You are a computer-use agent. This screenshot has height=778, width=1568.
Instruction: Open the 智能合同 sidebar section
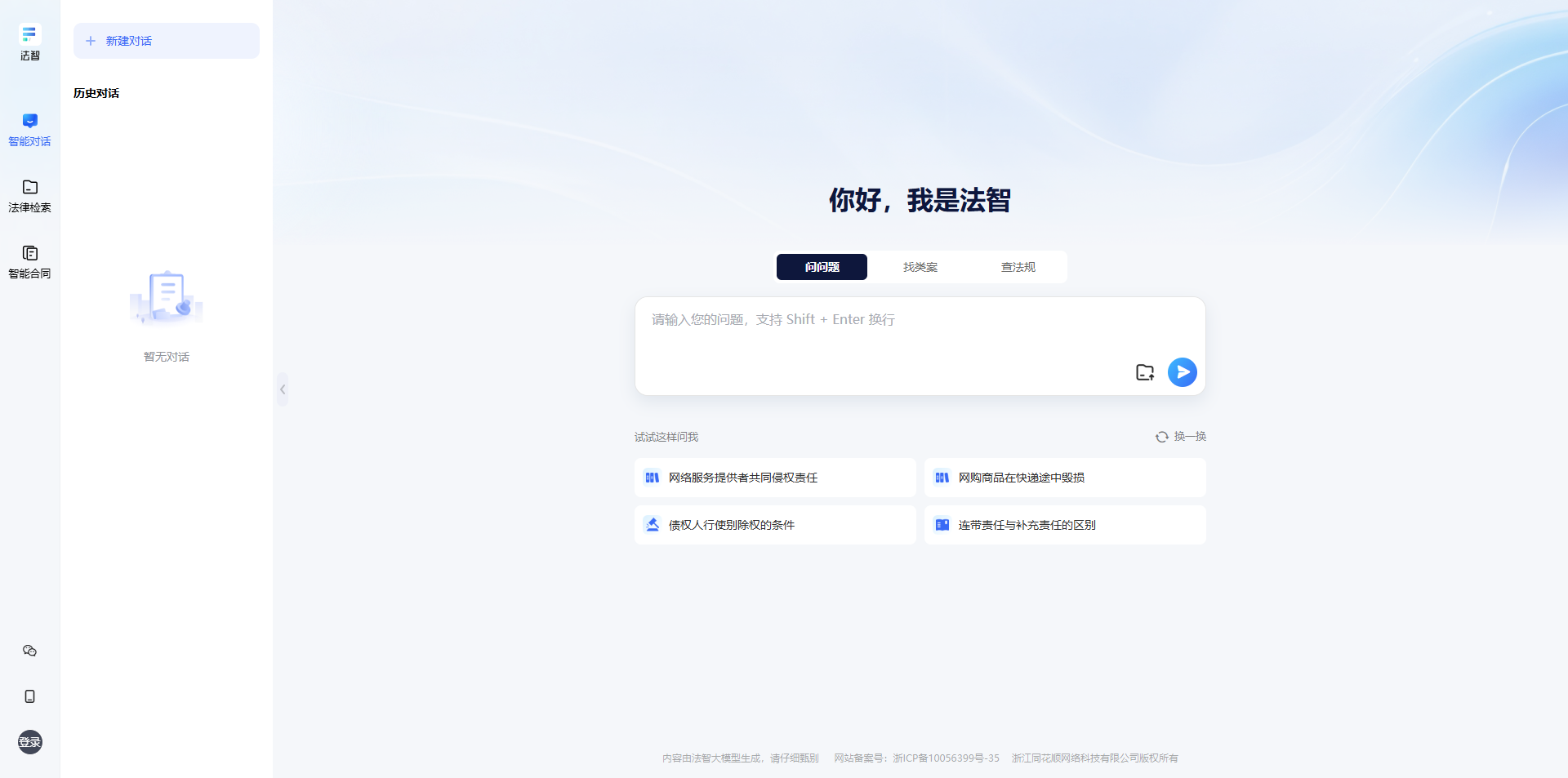(29, 262)
